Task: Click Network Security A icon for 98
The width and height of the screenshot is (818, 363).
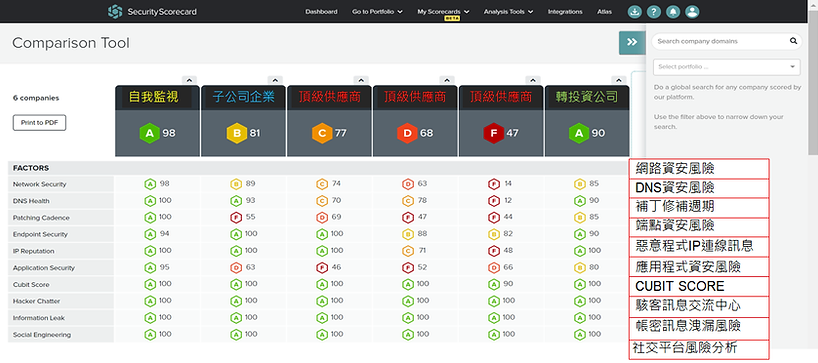Action: [150, 184]
